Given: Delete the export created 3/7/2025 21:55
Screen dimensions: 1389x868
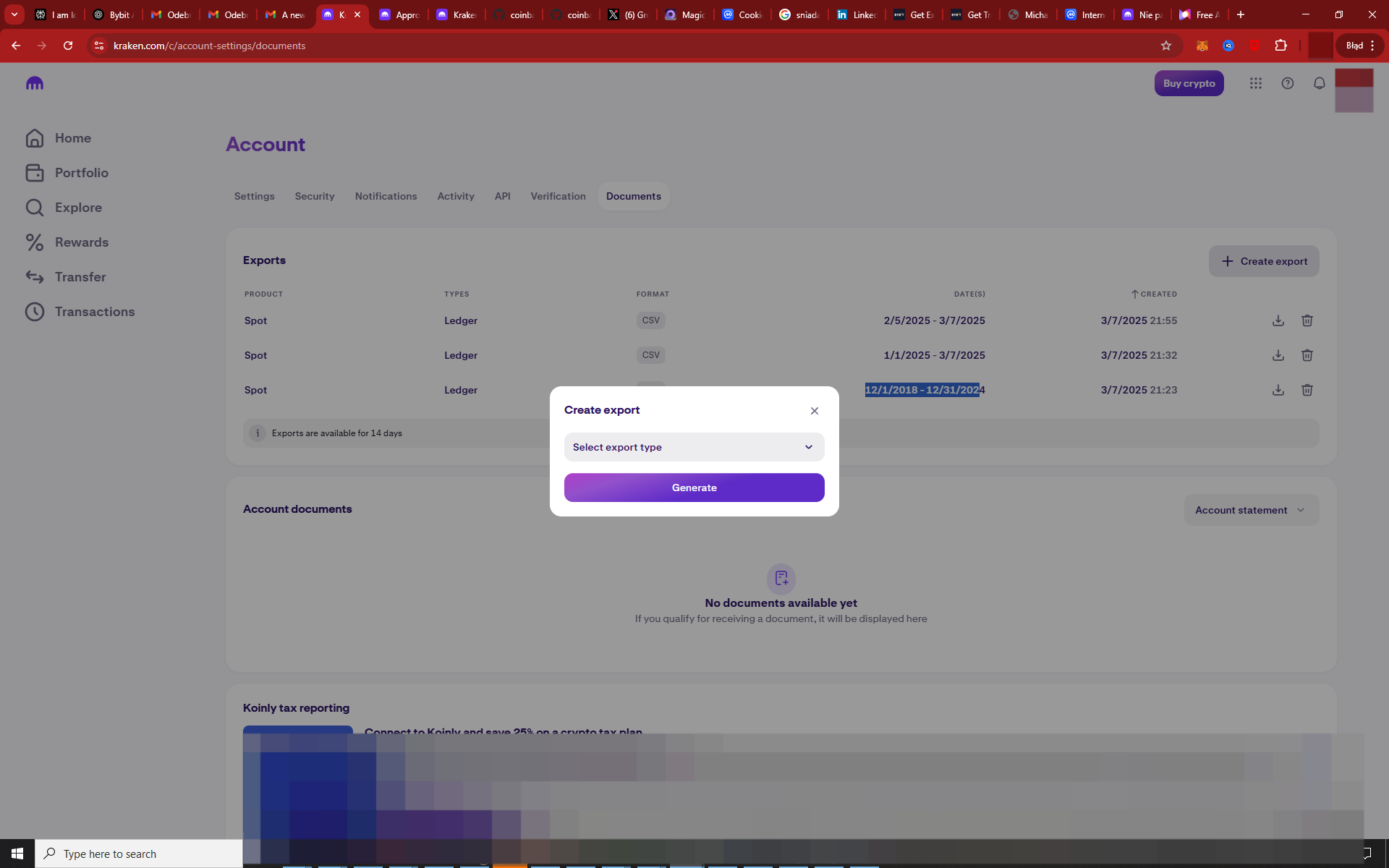Looking at the screenshot, I should tap(1307, 320).
